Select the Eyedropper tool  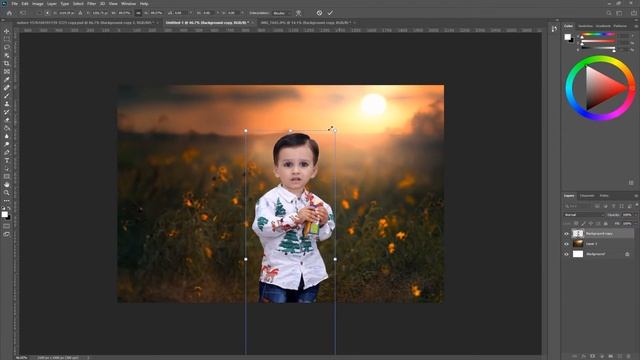tap(7, 80)
